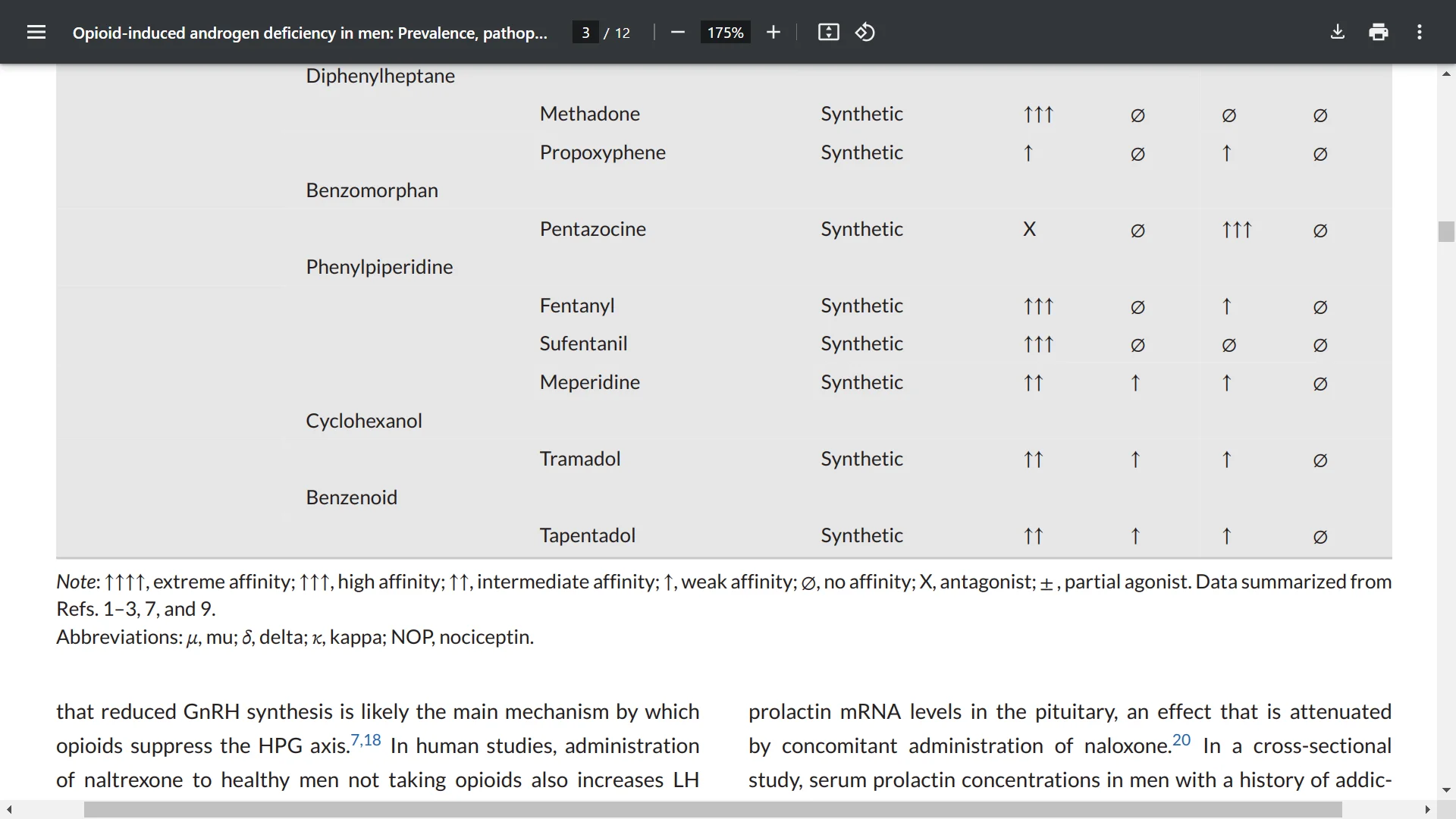Click the Diphenylheptane class heading
The height and width of the screenshot is (819, 1456).
pyautogui.click(x=380, y=76)
